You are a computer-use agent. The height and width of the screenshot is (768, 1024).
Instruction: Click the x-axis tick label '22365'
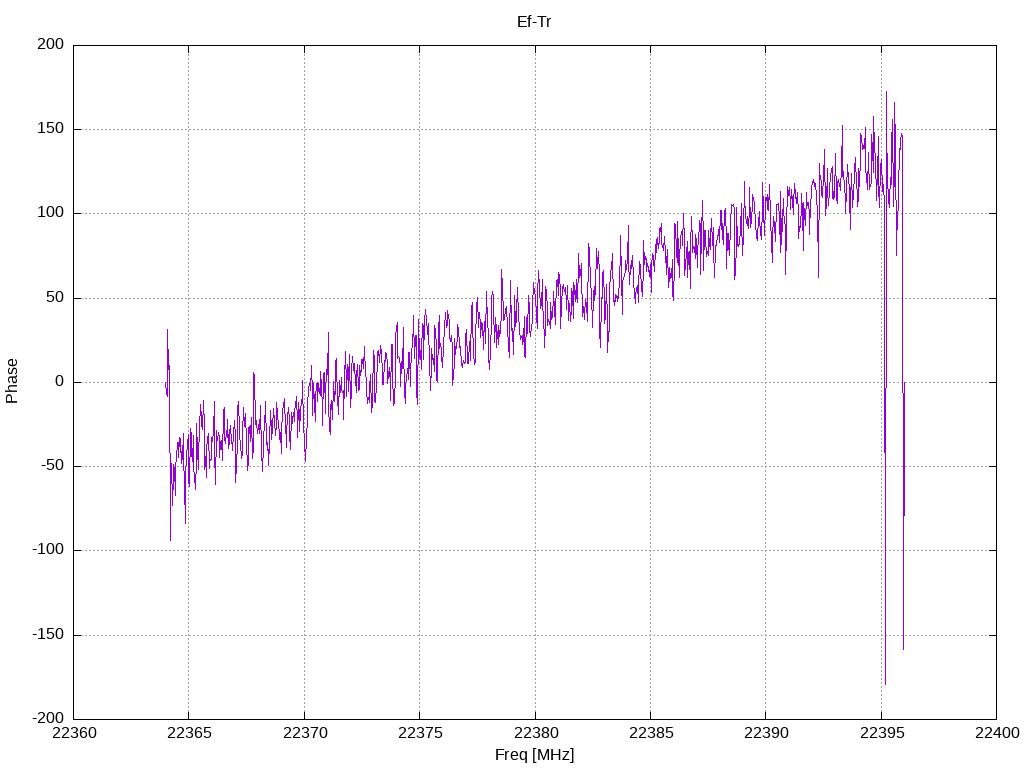[189, 733]
